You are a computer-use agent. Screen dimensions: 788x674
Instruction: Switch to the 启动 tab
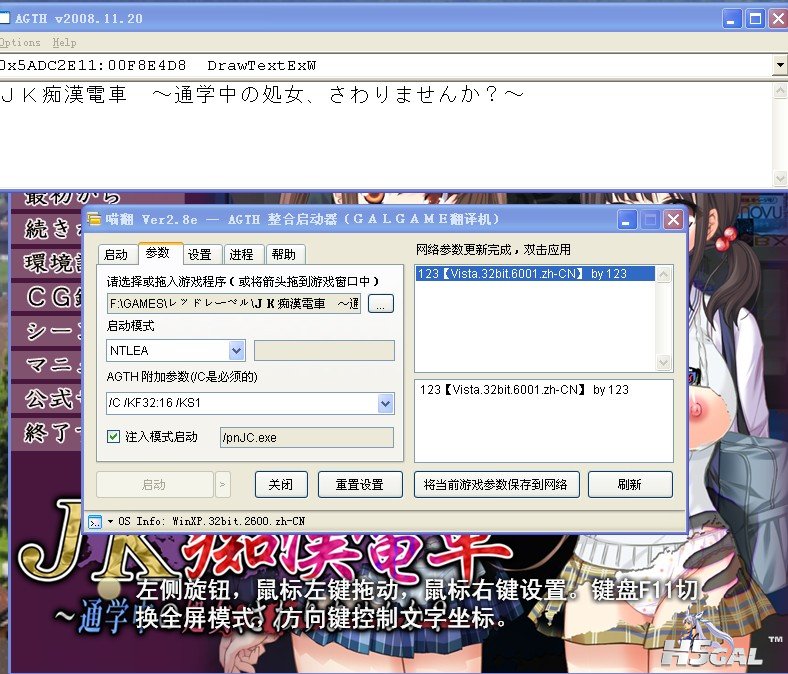[x=116, y=255]
